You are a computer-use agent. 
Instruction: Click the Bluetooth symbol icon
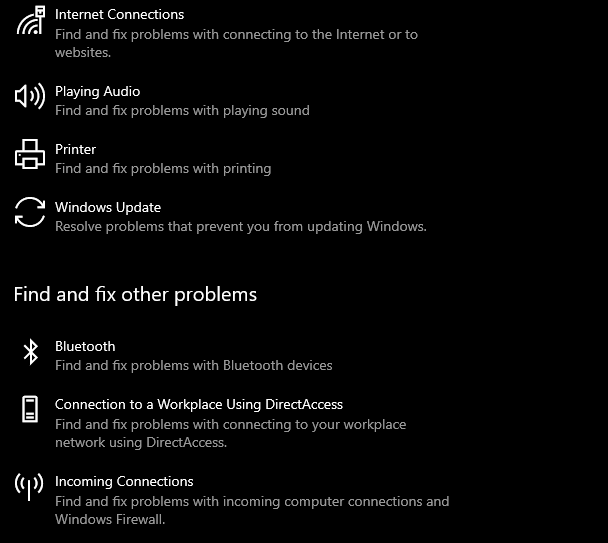[x=31, y=352]
